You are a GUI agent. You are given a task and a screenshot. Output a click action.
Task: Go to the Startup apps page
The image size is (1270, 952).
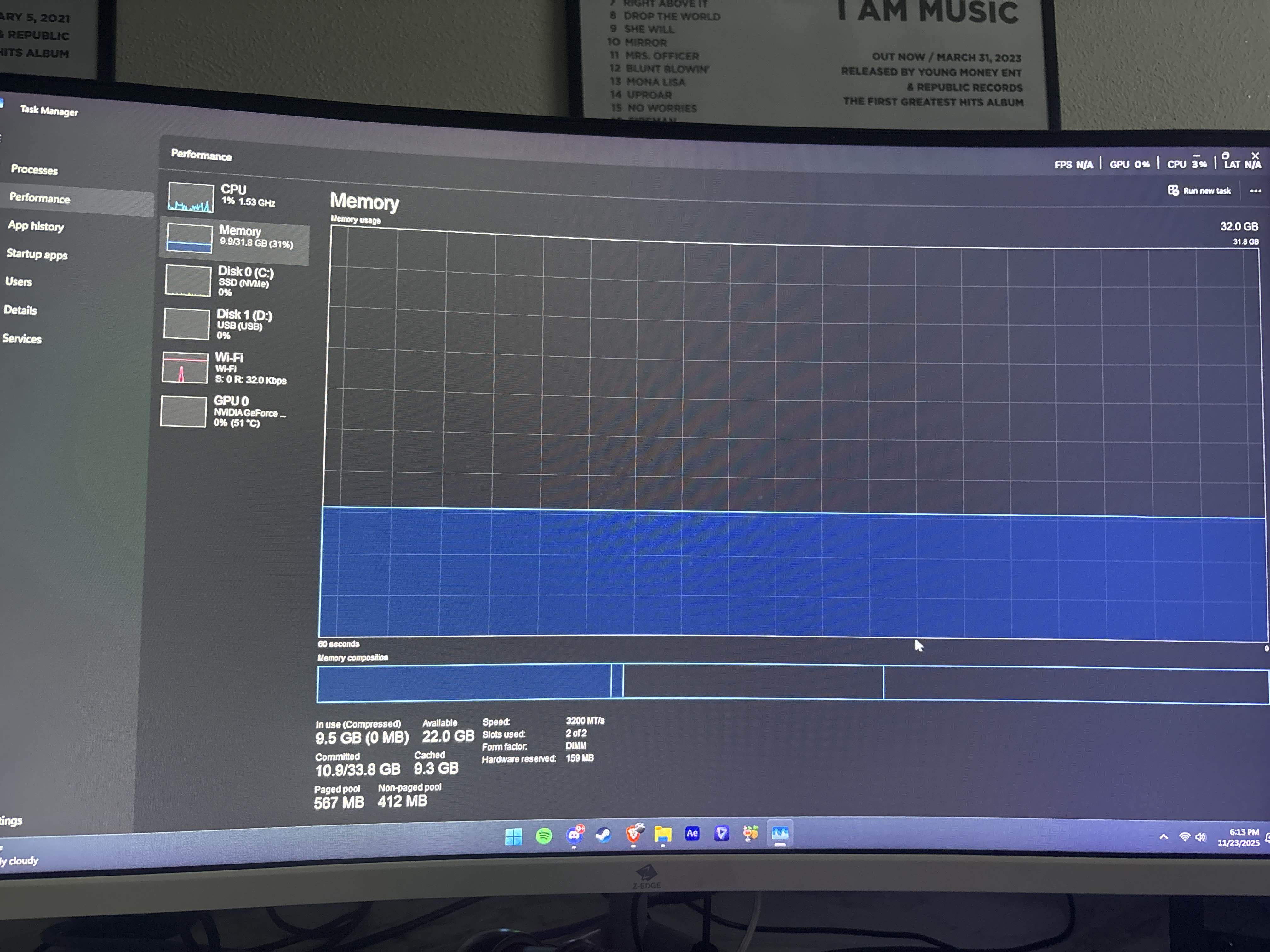(x=37, y=254)
